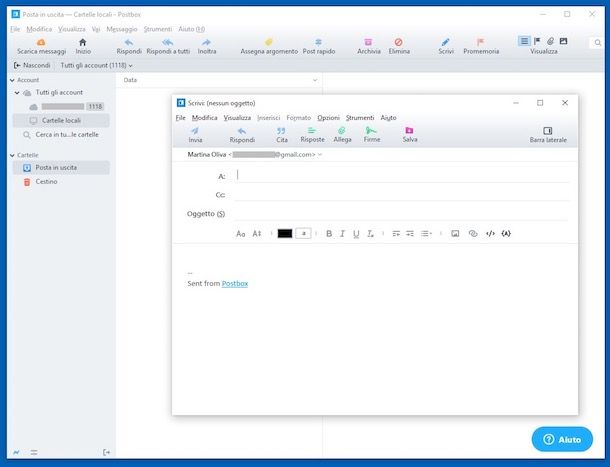The image size is (610, 467).
Task: Toggle bold text formatting
Action: click(329, 233)
